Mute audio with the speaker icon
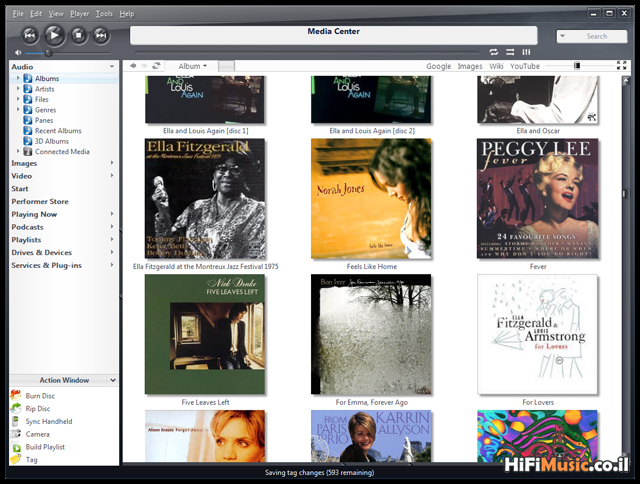 [x=18, y=53]
